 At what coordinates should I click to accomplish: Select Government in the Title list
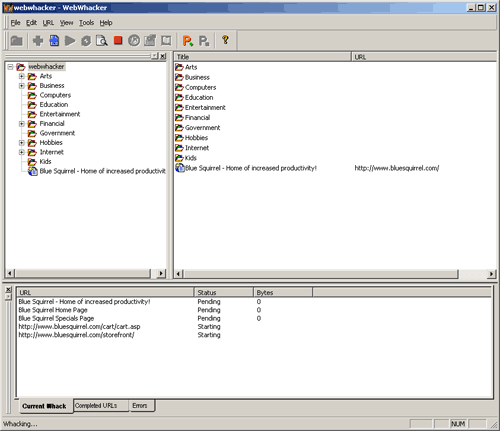(x=202, y=128)
